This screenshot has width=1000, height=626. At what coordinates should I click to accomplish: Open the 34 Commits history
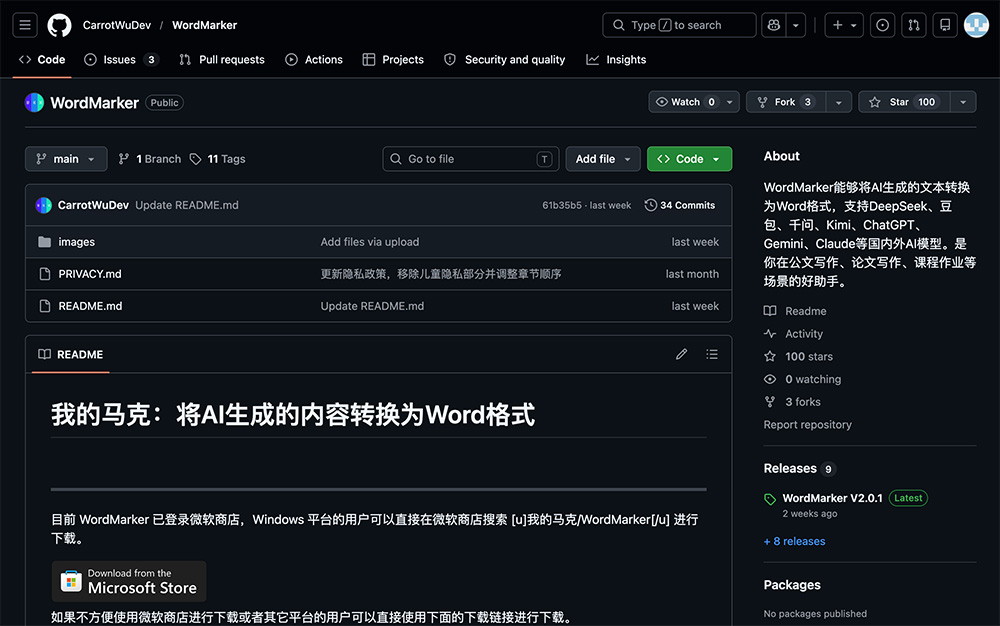click(x=680, y=205)
